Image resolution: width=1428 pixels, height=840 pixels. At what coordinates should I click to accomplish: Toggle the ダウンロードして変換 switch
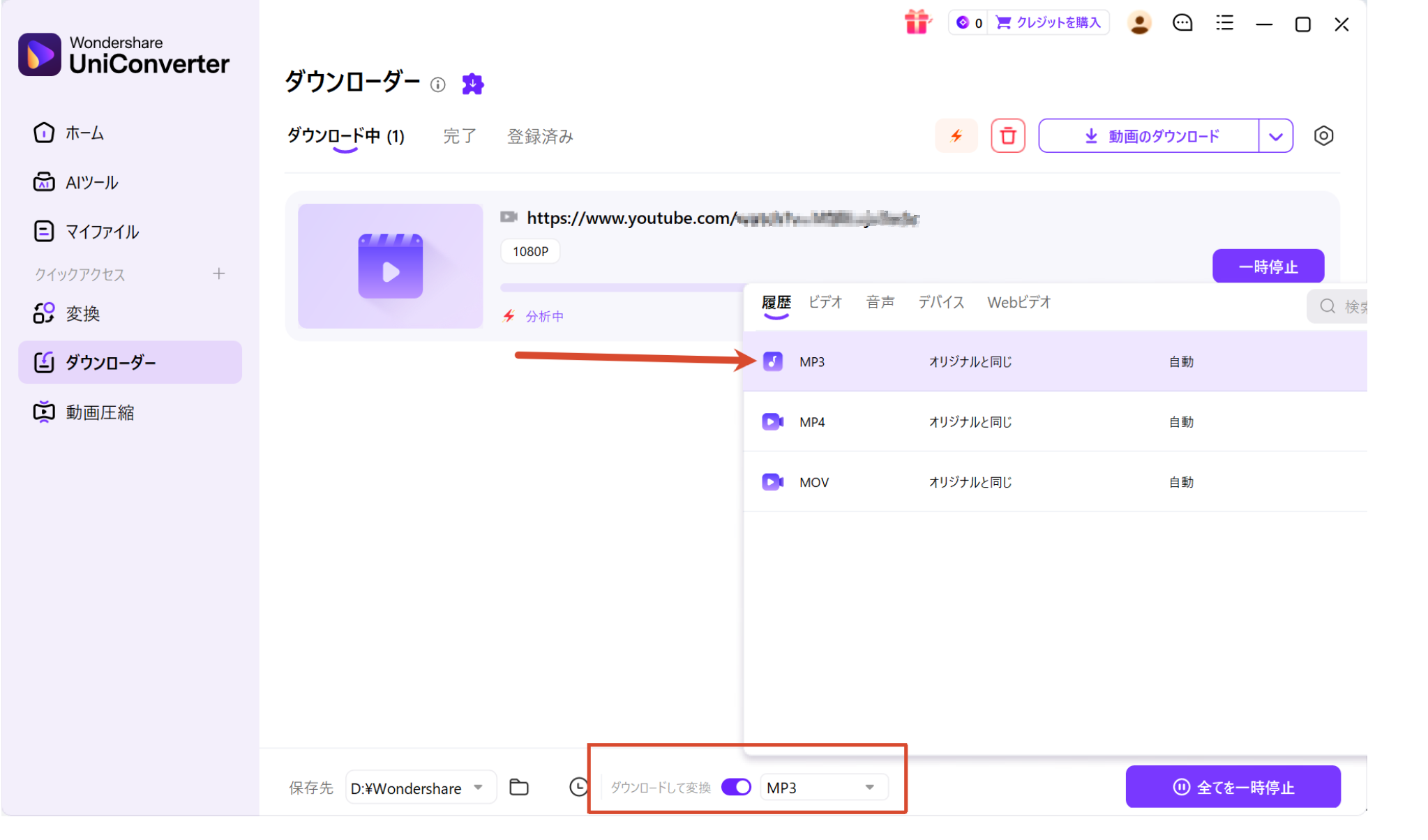pyautogui.click(x=736, y=787)
